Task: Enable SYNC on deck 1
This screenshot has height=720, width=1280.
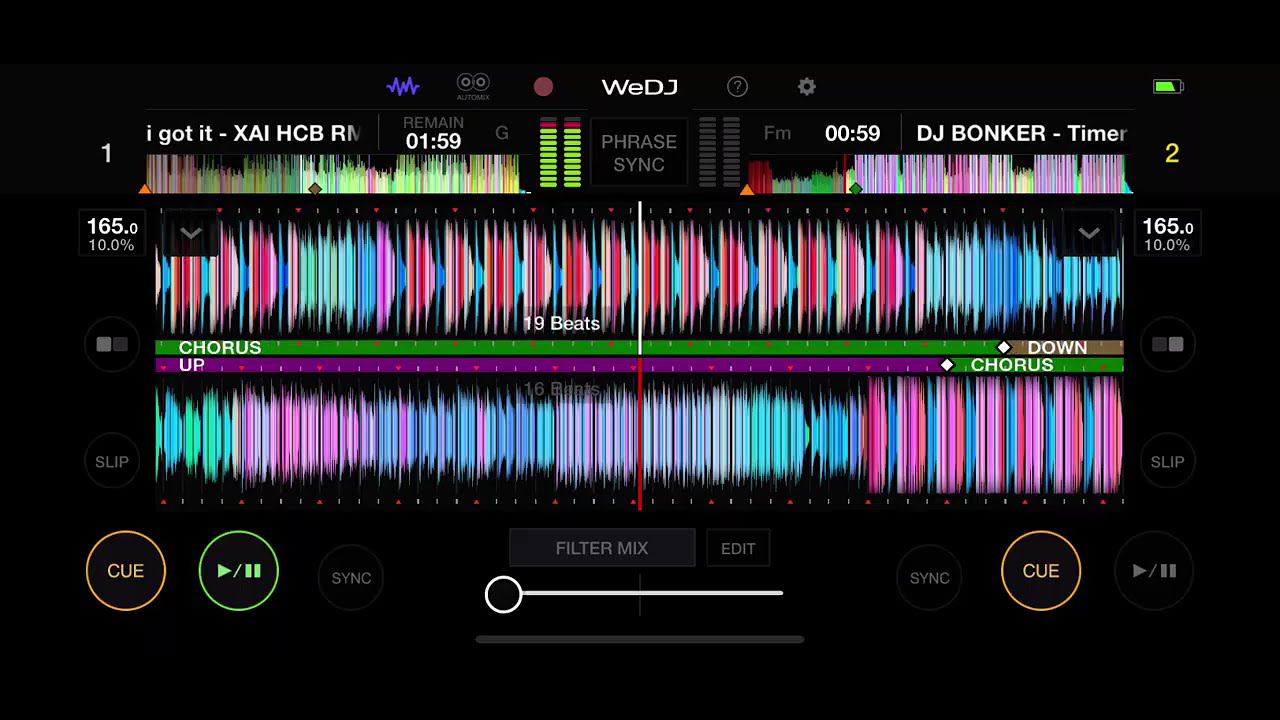Action: coord(351,578)
